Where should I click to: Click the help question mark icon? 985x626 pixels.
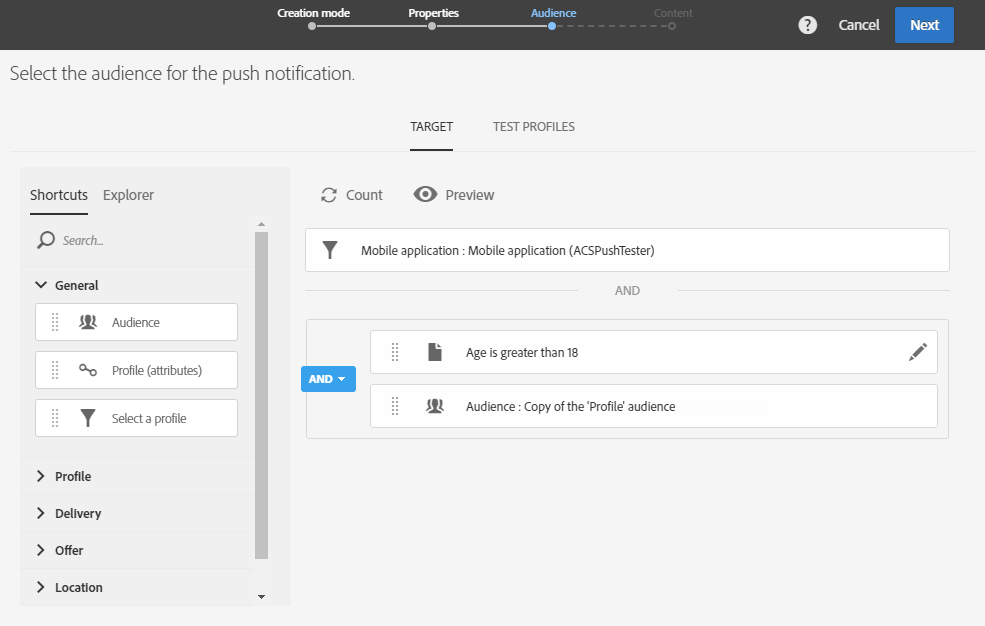(x=808, y=25)
